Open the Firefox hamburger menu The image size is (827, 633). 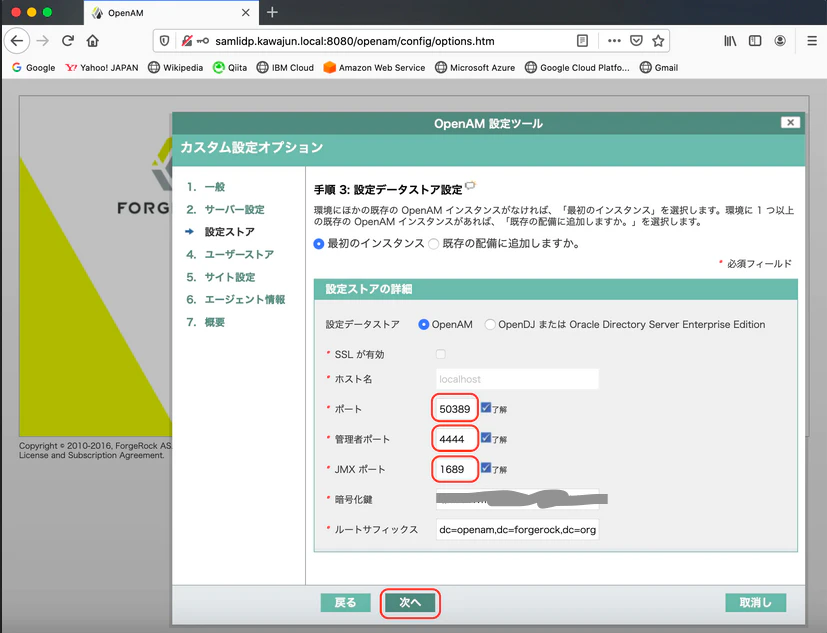click(x=812, y=41)
